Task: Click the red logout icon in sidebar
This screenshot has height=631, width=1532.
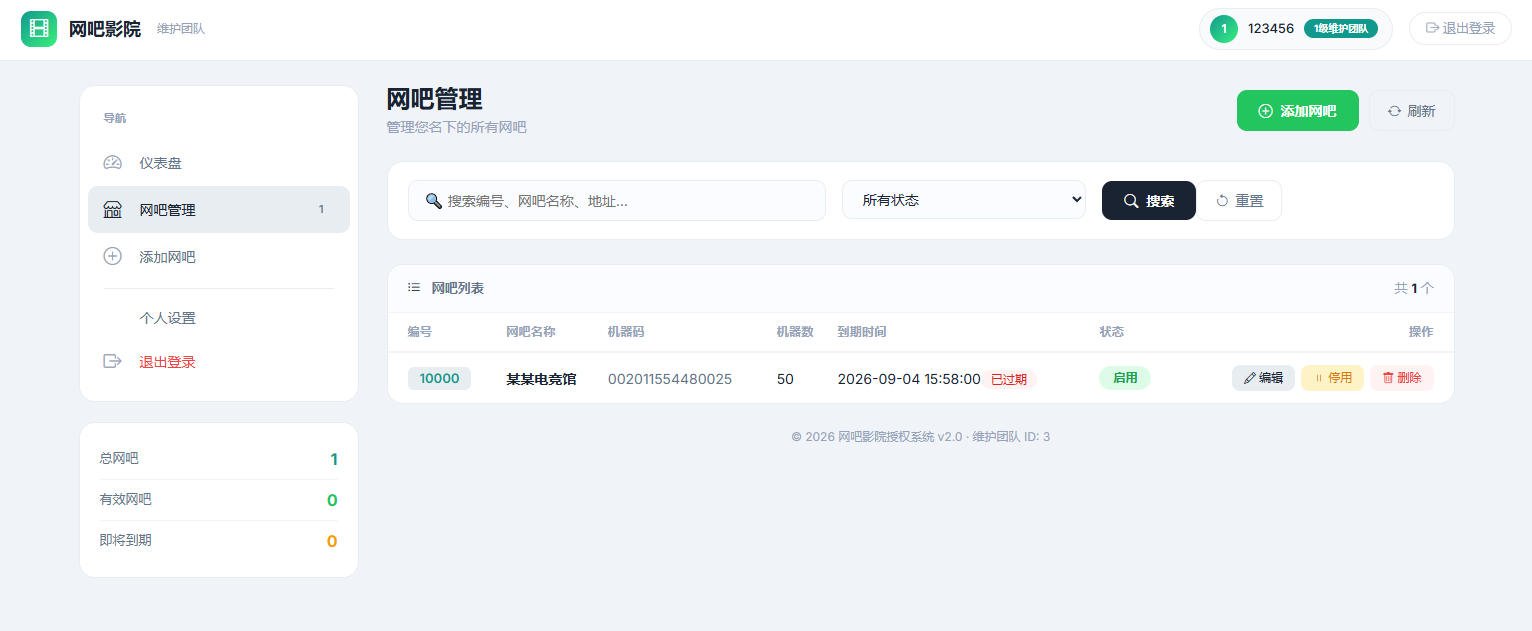Action: point(113,361)
